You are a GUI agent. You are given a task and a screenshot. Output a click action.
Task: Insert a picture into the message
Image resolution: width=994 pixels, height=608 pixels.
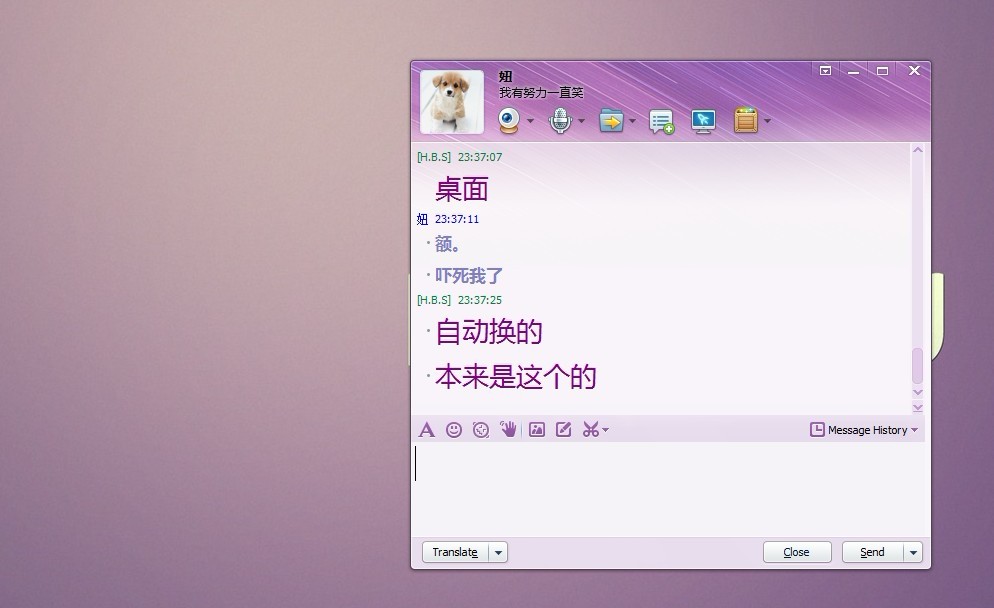tap(537, 430)
